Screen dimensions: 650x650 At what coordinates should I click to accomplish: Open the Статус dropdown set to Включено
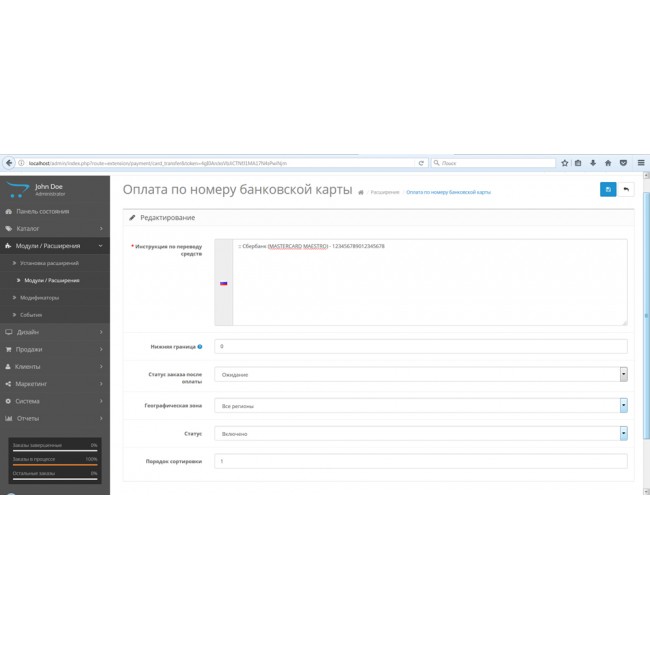coord(420,434)
